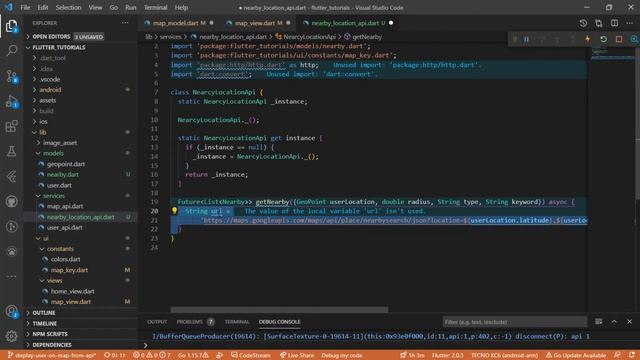Open errors and warnings in status bar
The image size is (640, 360).
coord(151,355)
